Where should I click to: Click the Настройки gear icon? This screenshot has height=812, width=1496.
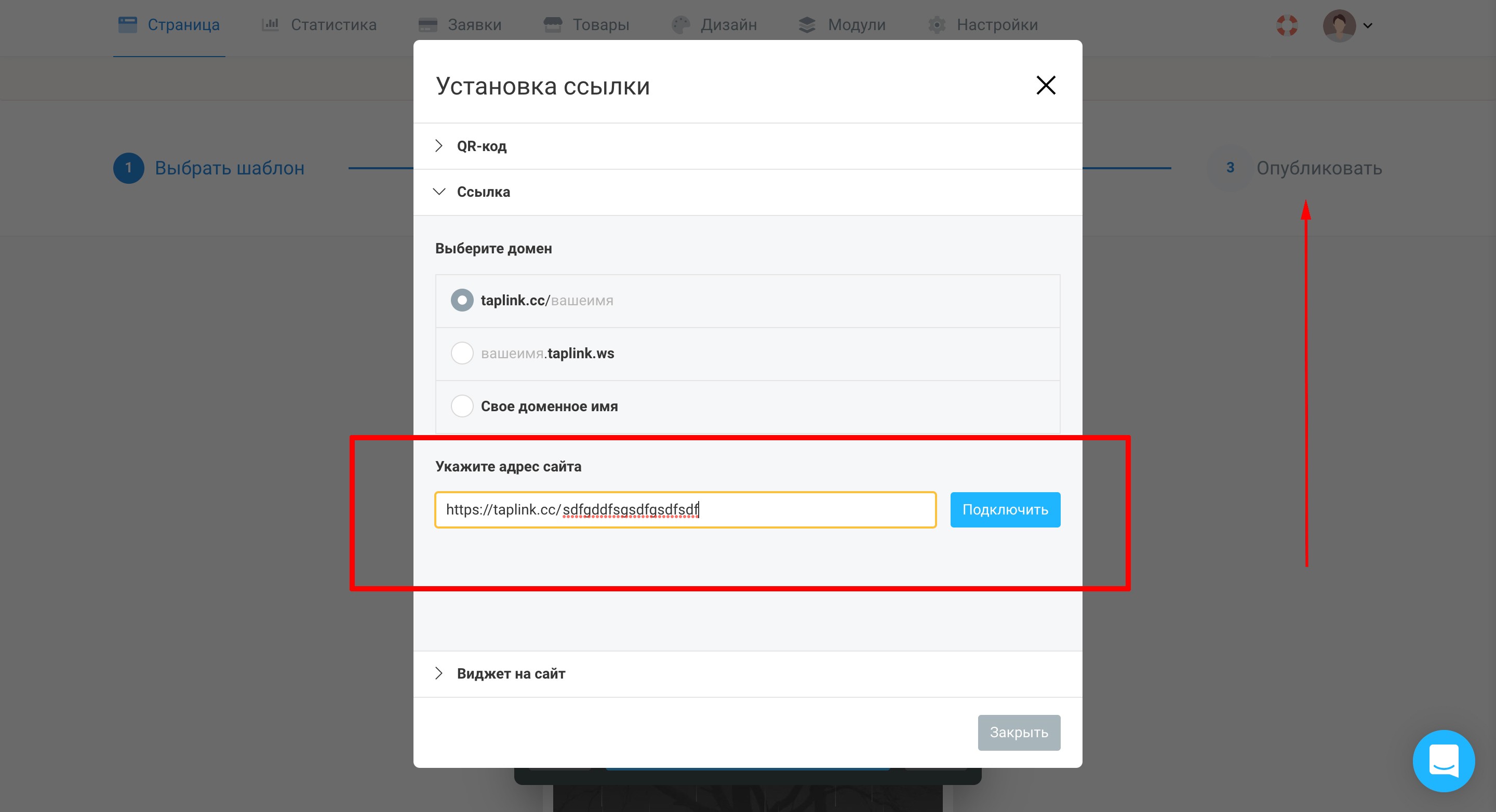[936, 24]
